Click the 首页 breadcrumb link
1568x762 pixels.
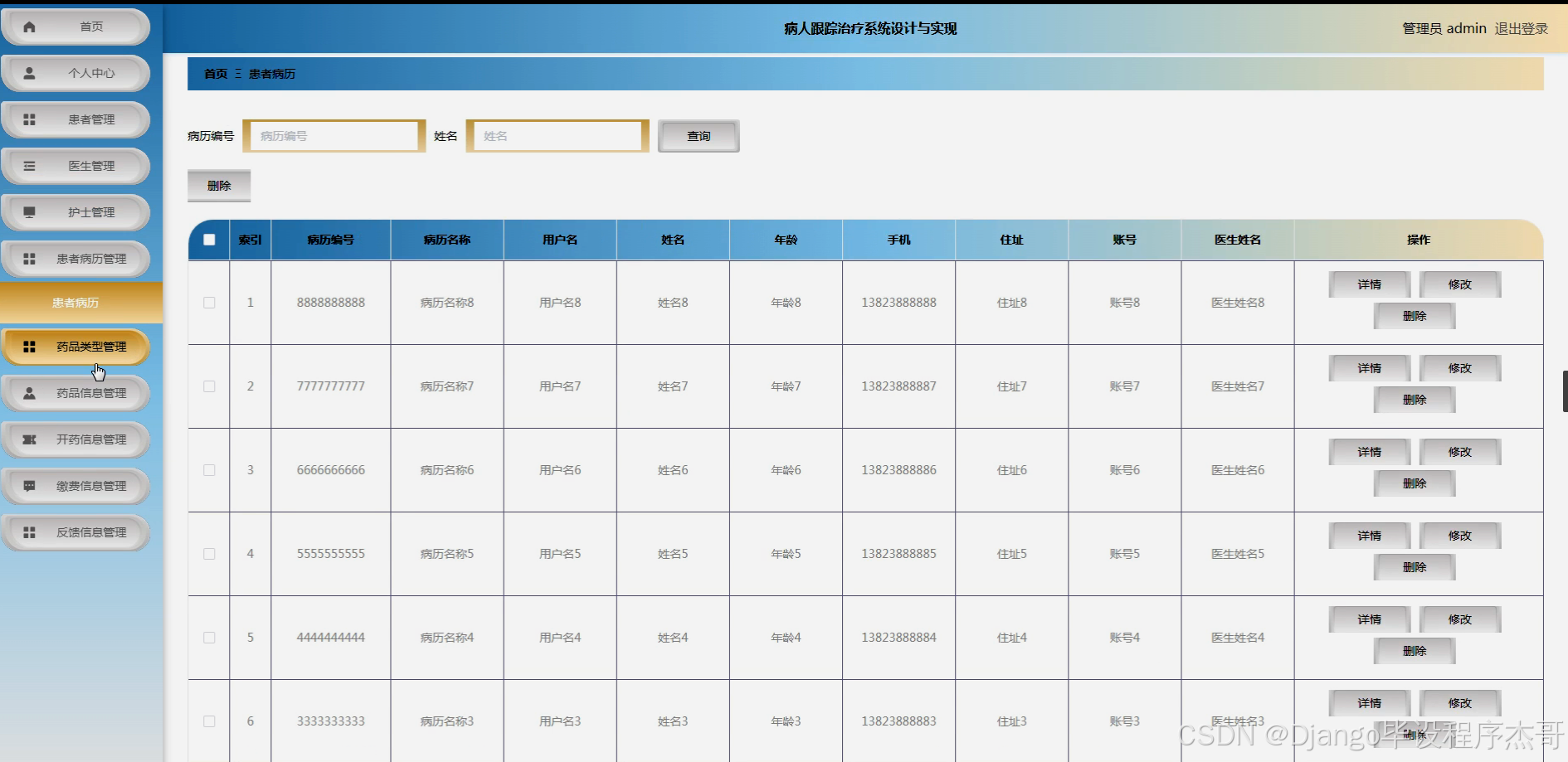(x=216, y=74)
